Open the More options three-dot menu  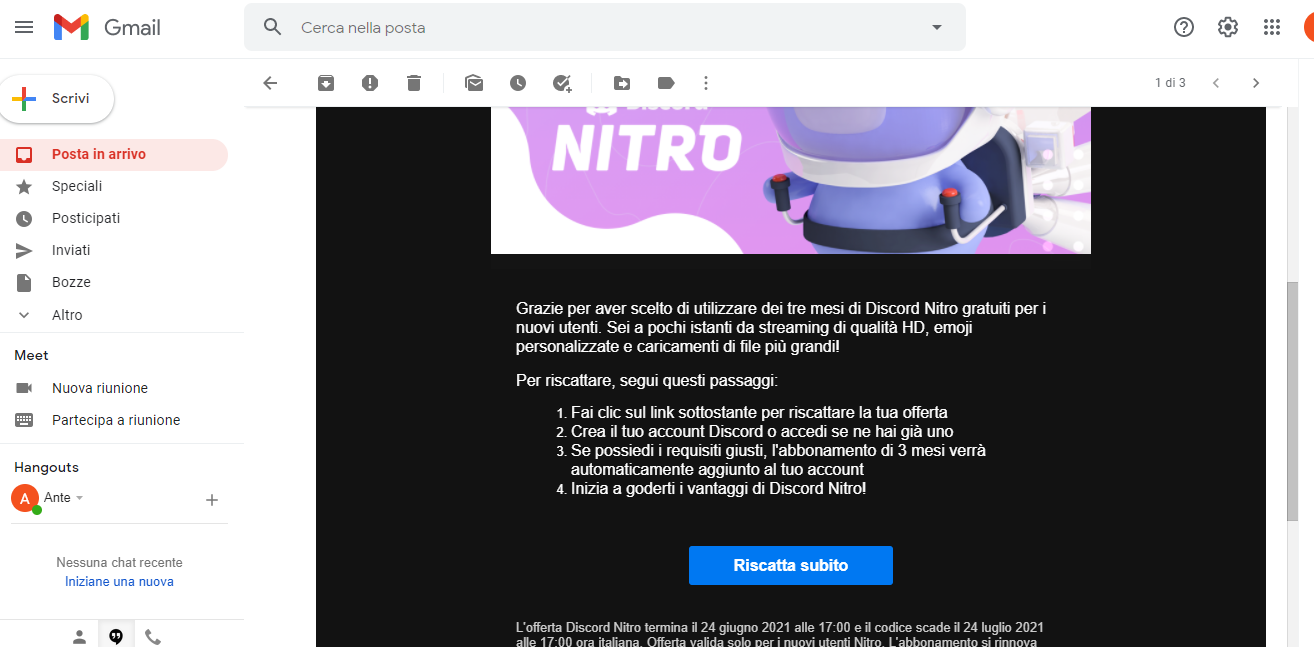pyautogui.click(x=706, y=83)
